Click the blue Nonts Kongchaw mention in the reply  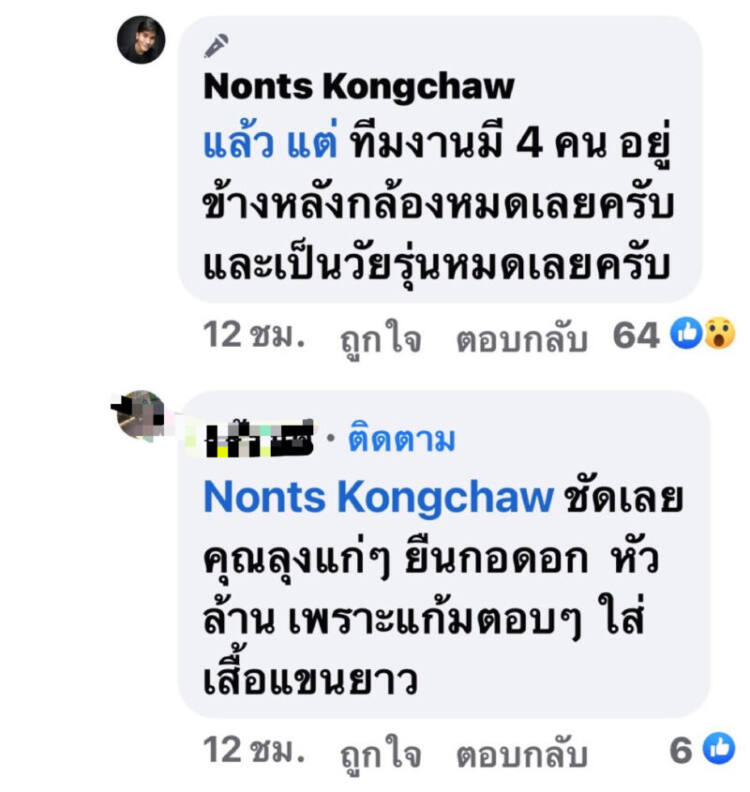pyautogui.click(x=378, y=498)
